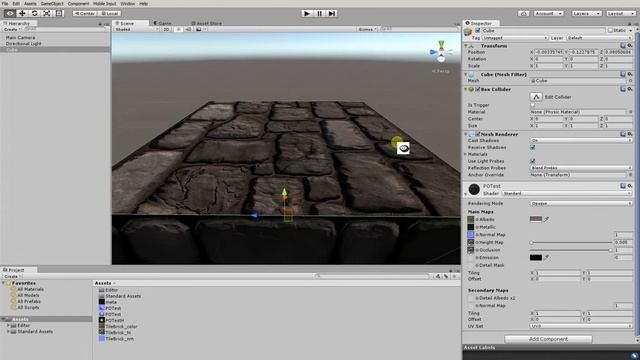Open the Cast Shadows dropdown

click(x=581, y=140)
